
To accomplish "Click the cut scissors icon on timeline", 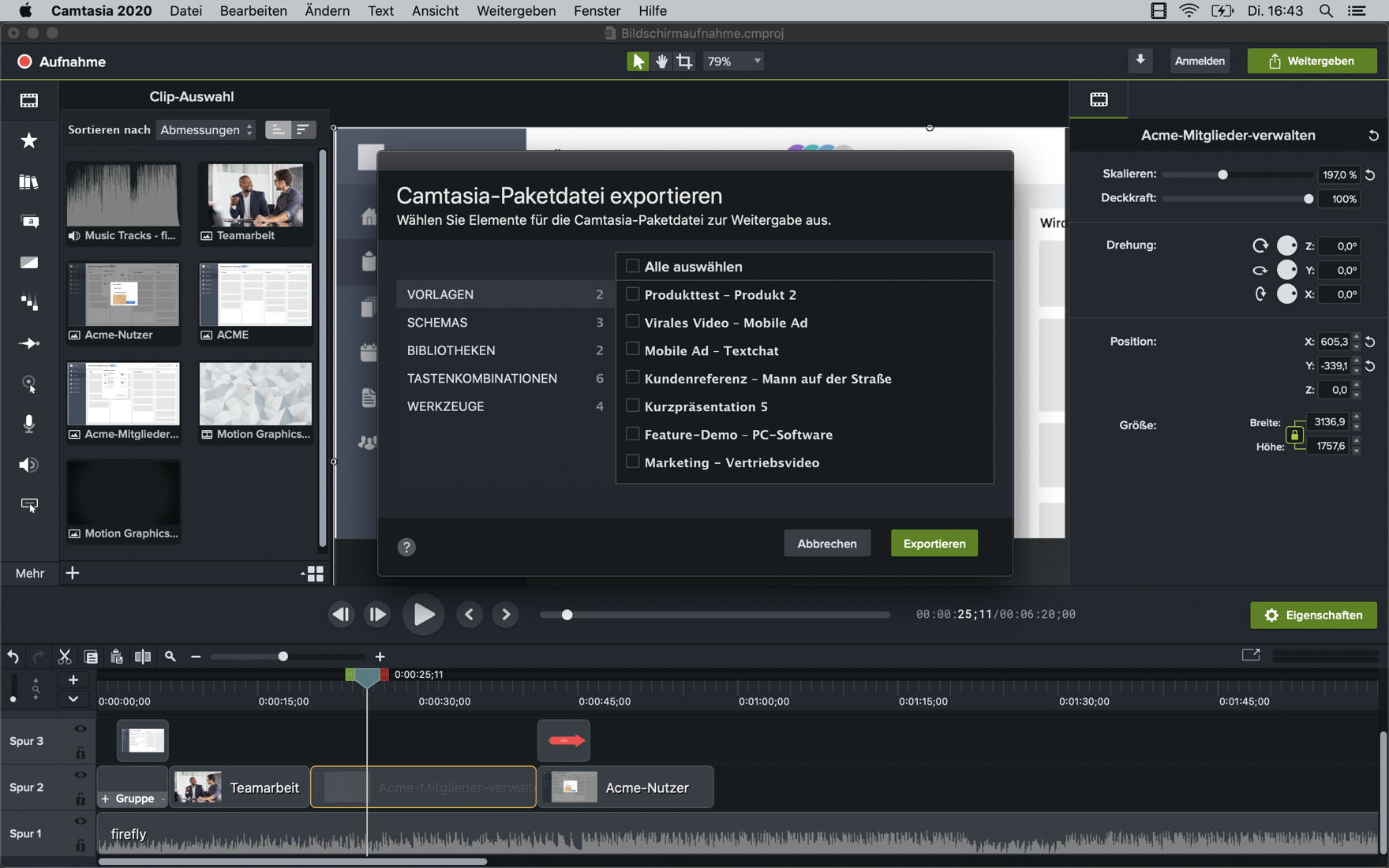I will point(65,657).
